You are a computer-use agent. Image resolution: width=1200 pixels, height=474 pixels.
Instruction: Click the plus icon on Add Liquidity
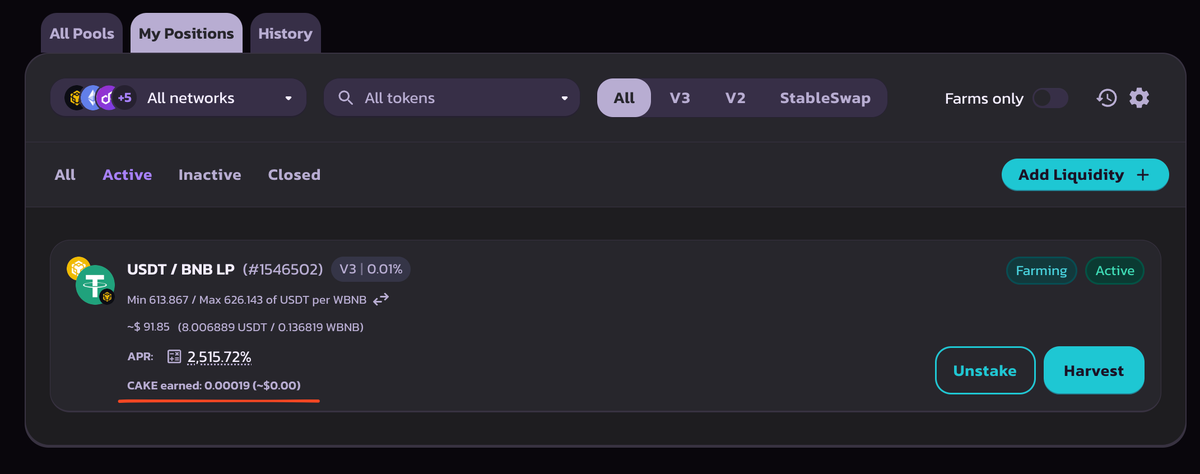point(1144,175)
